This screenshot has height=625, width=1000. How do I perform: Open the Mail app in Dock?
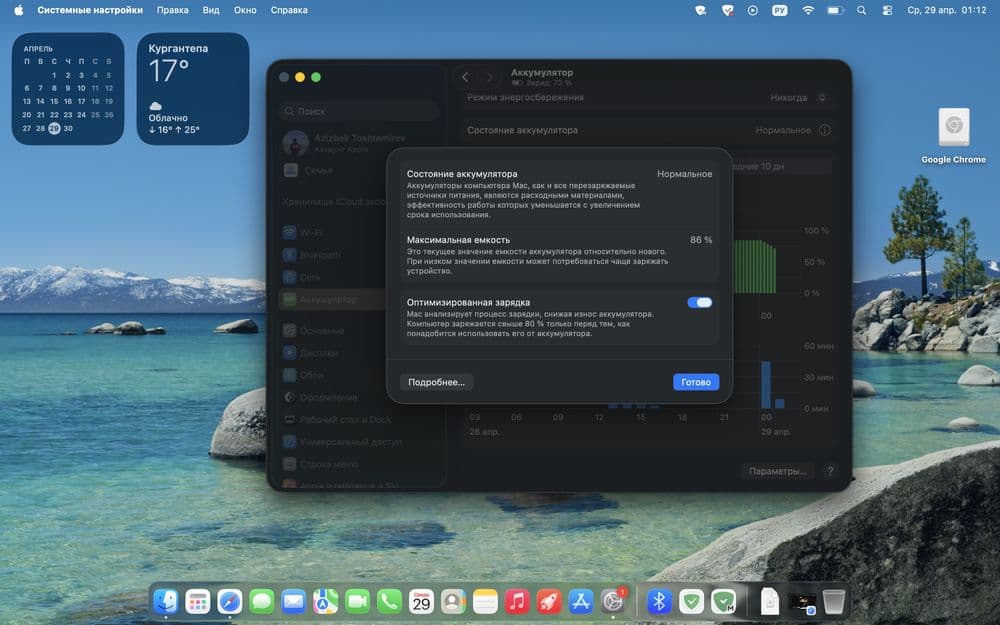click(293, 601)
